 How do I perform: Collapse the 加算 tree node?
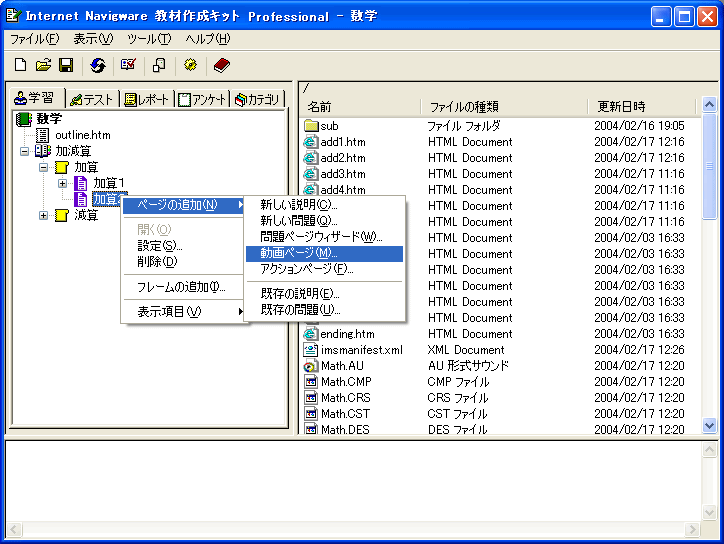click(43, 168)
